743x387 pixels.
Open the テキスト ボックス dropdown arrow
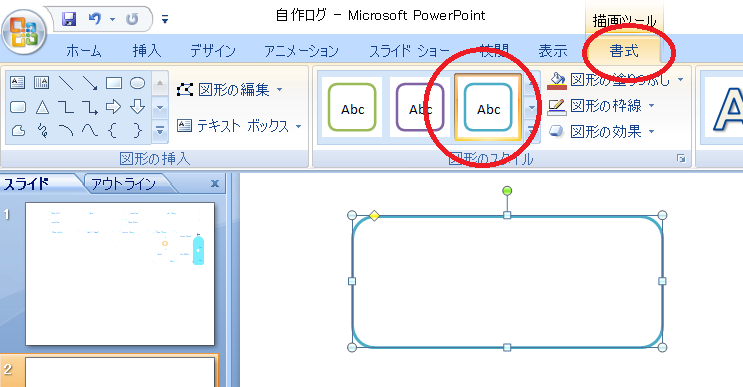(299, 126)
